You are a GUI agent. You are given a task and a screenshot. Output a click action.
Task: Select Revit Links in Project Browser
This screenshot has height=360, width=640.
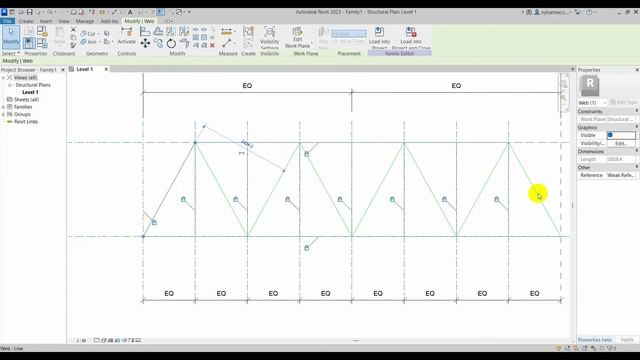(x=26, y=122)
